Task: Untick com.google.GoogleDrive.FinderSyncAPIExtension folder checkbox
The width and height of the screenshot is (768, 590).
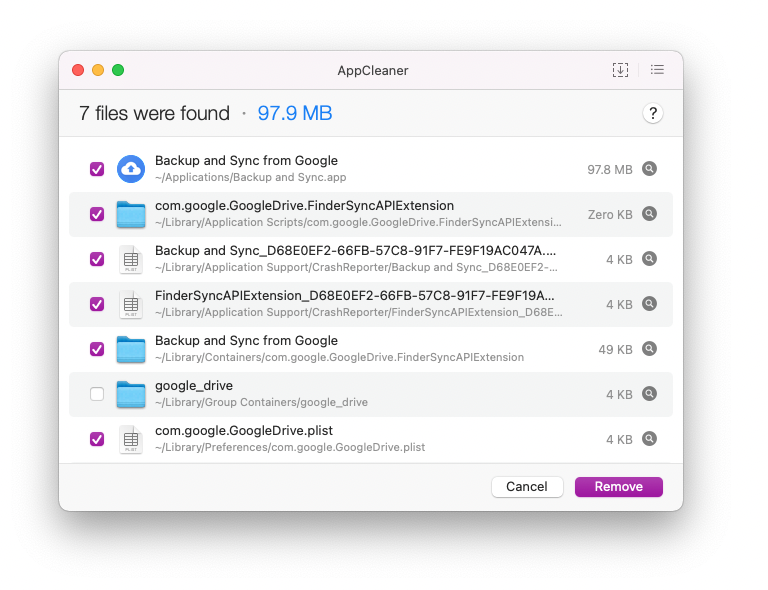Action: click(x=97, y=214)
